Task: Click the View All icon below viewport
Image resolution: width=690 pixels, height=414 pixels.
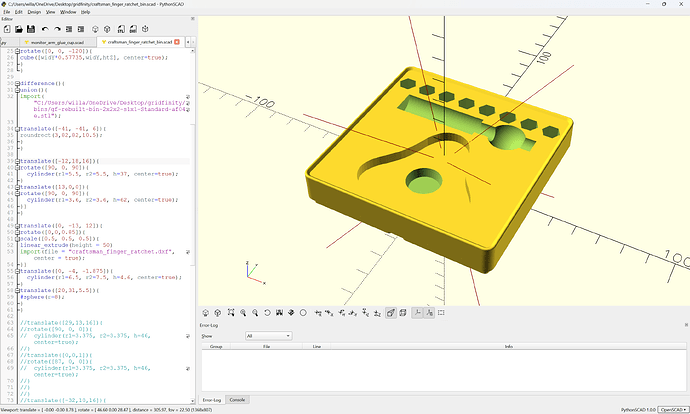Action: (231, 313)
